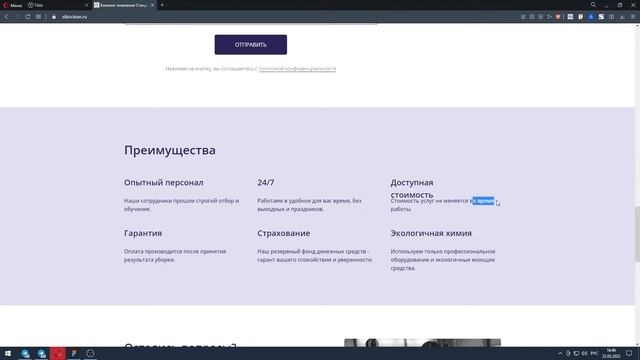Click the Страхование heading
The image size is (640, 360).
[x=284, y=233]
